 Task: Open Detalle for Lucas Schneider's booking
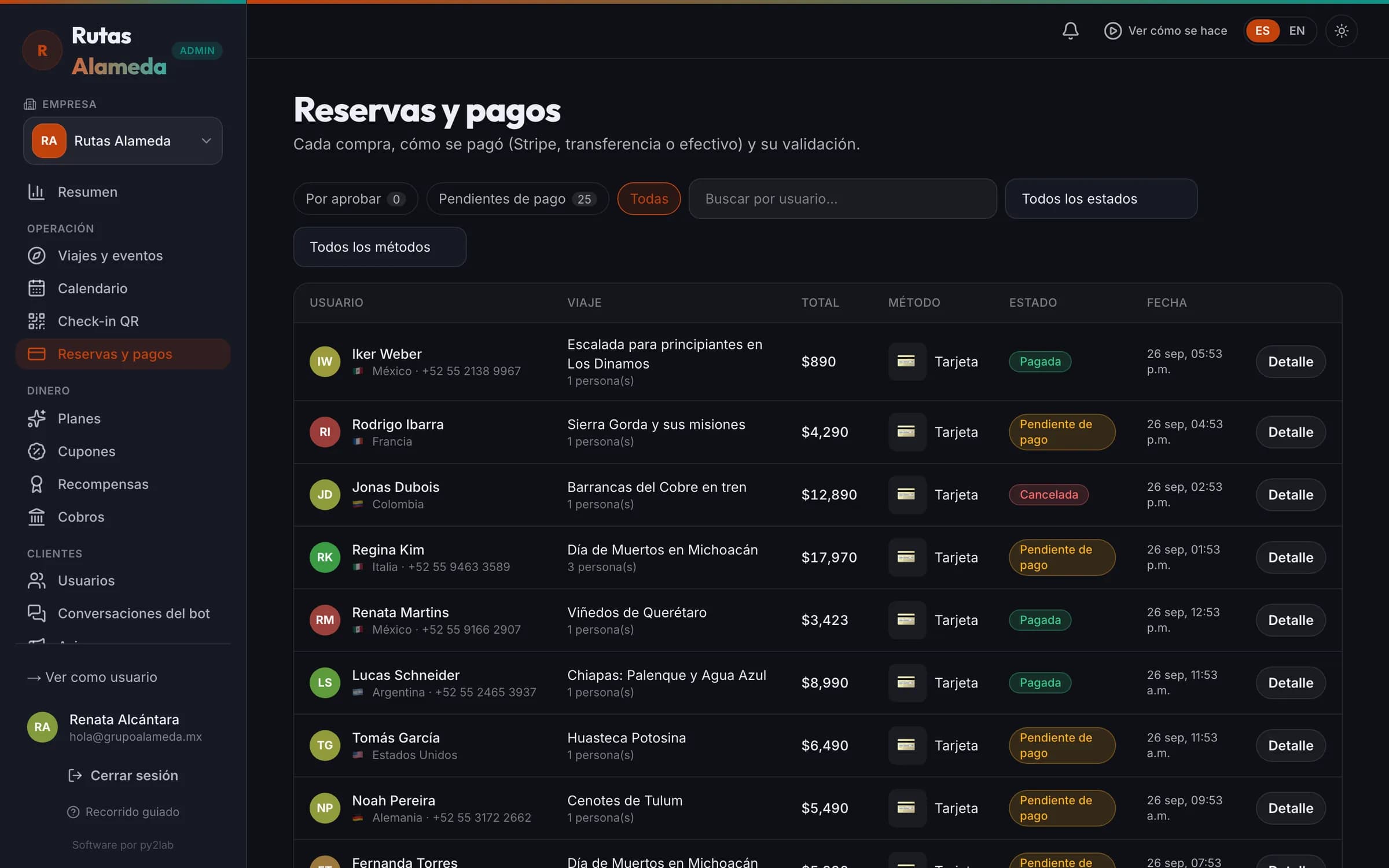pos(1290,683)
